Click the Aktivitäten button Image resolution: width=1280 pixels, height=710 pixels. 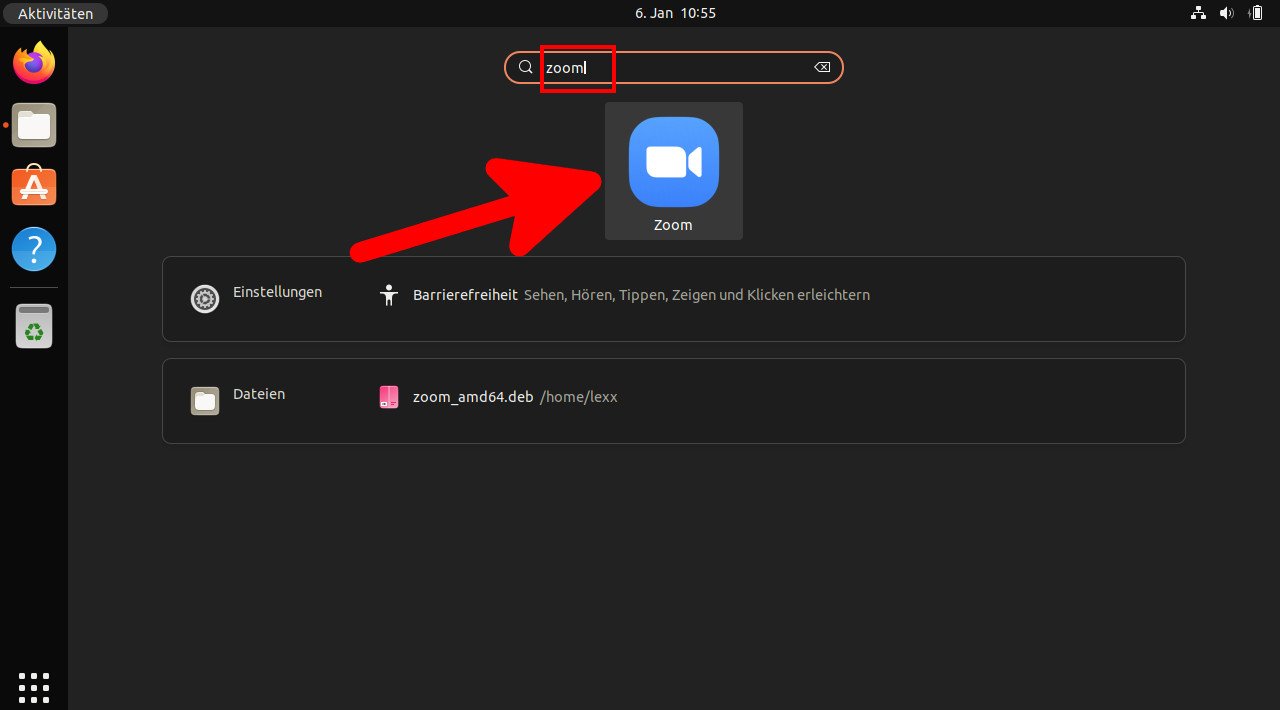(x=56, y=13)
